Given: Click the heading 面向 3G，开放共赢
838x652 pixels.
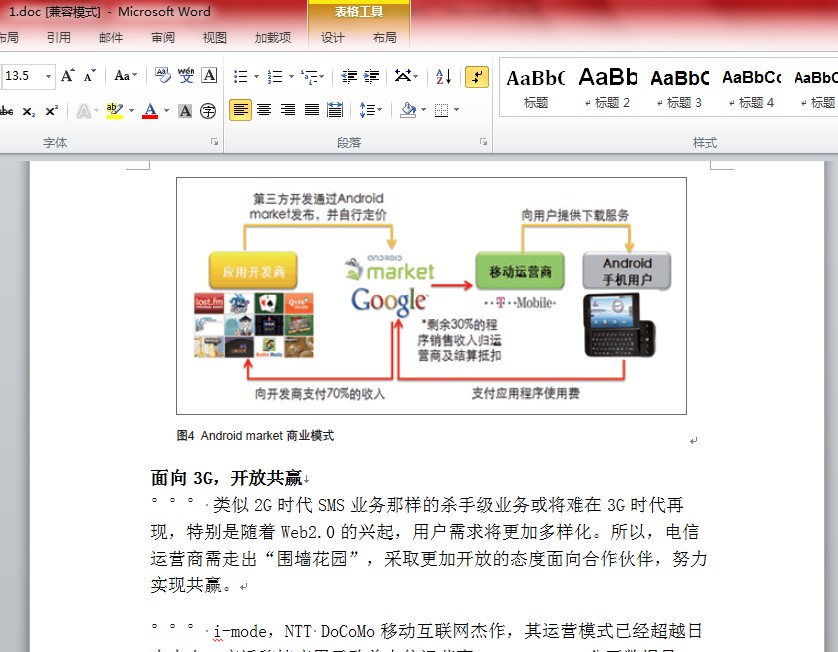Looking at the screenshot, I should [x=227, y=478].
